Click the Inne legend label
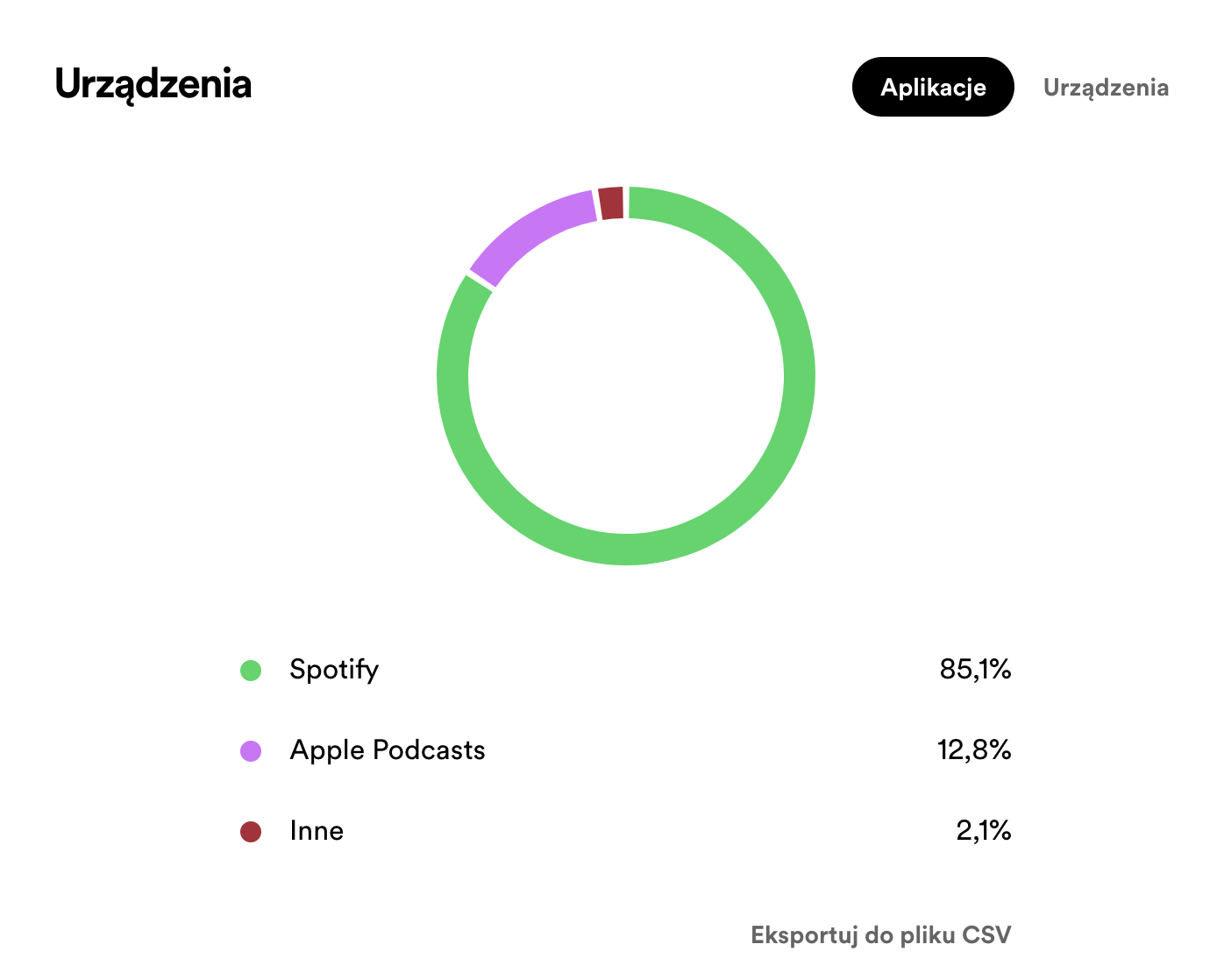 click(x=317, y=831)
